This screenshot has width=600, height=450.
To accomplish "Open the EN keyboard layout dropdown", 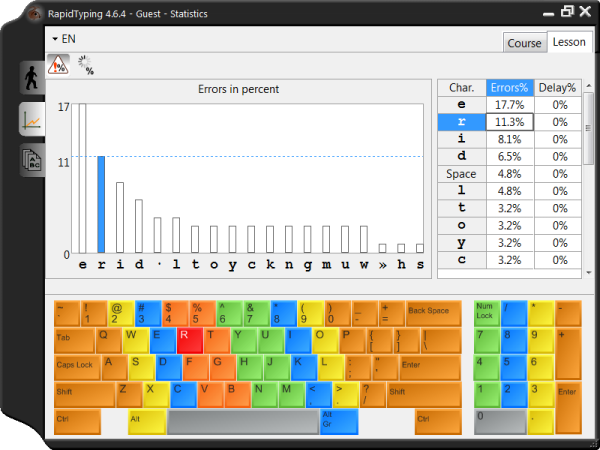I will coord(64,39).
